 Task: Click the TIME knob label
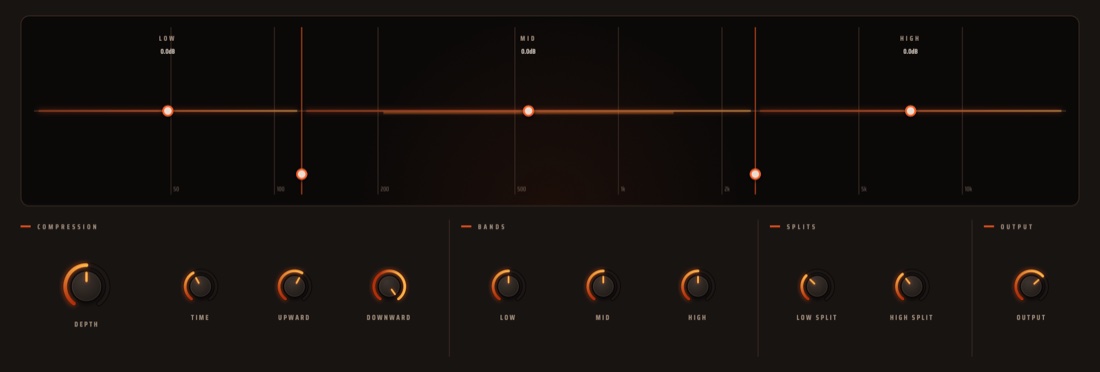[x=200, y=317]
